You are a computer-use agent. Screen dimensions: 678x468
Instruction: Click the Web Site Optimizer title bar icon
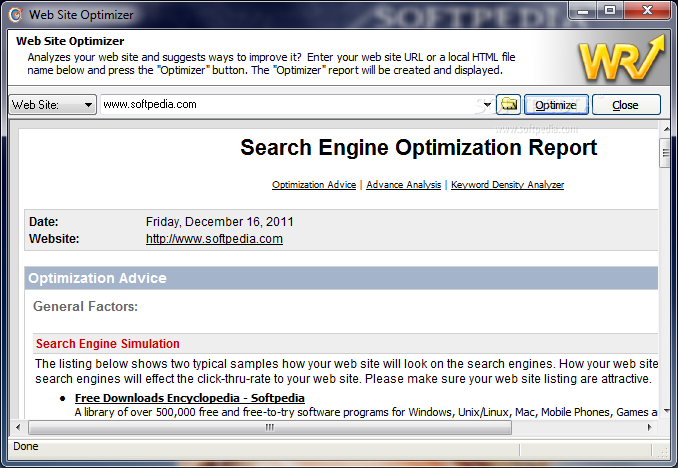(16, 15)
